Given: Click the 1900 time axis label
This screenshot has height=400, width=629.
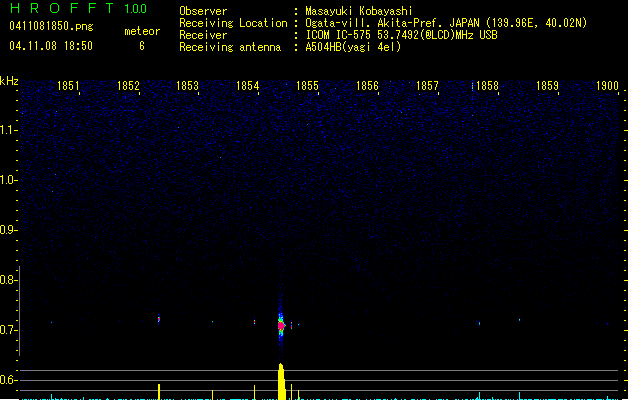Looking at the screenshot, I should tap(607, 86).
